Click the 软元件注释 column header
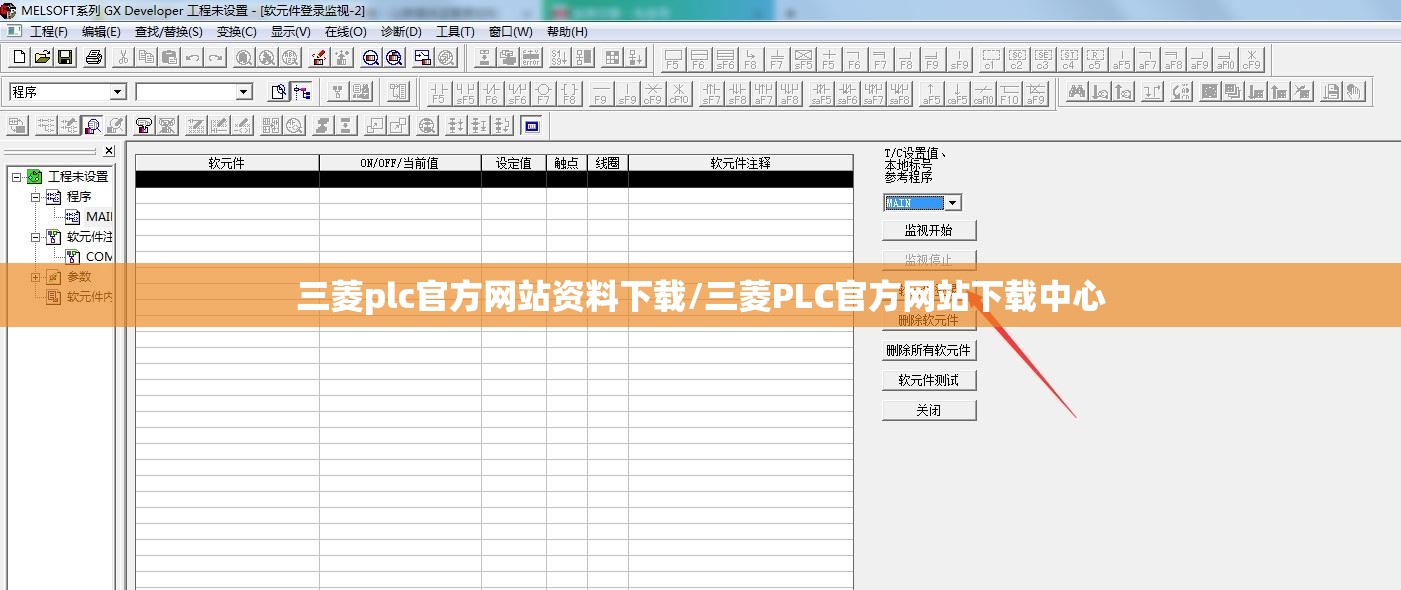Viewport: 1401px width, 590px height. [x=741, y=163]
